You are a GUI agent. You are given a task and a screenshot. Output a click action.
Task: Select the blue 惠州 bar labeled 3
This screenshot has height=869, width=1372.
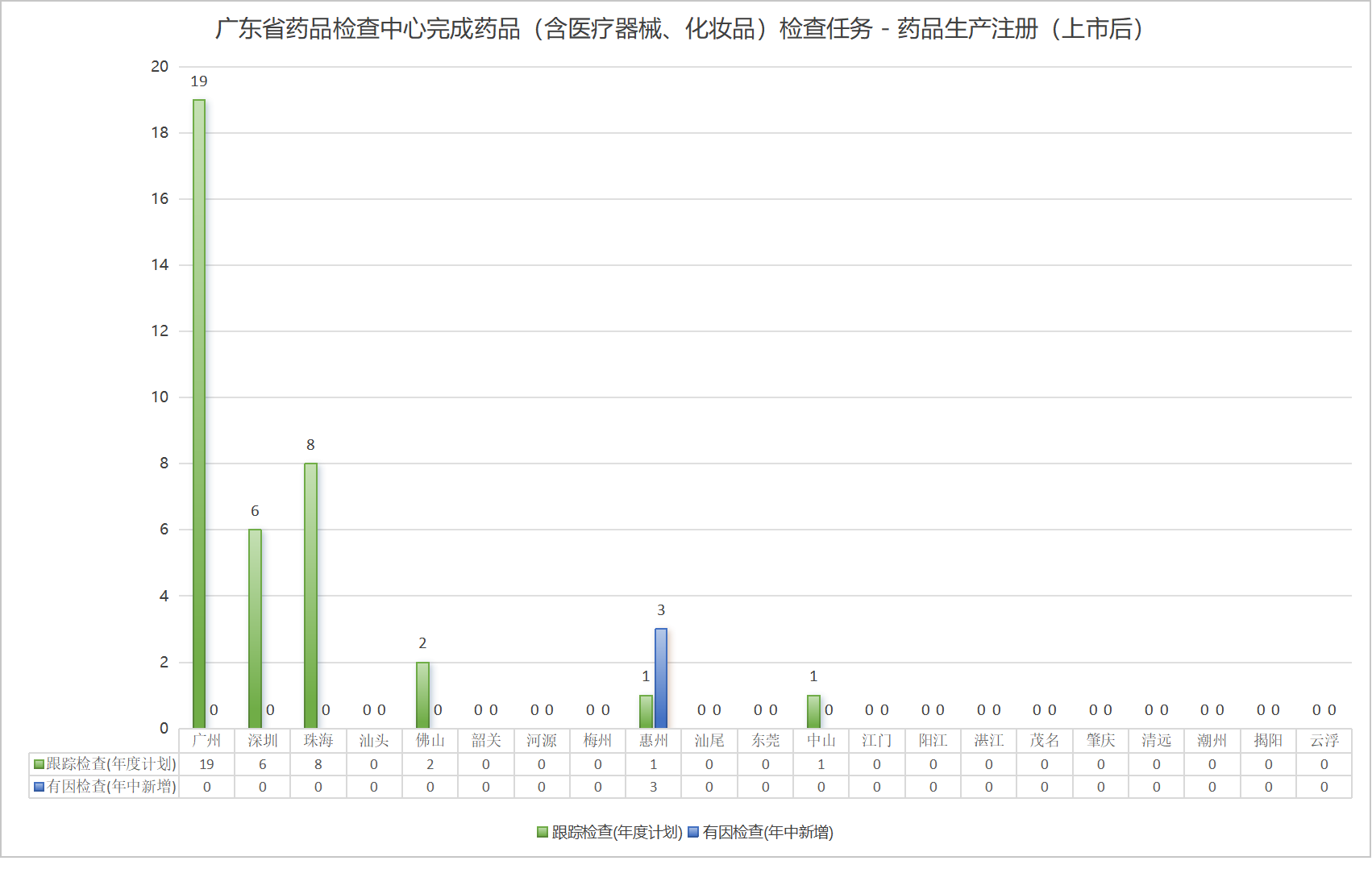661,678
